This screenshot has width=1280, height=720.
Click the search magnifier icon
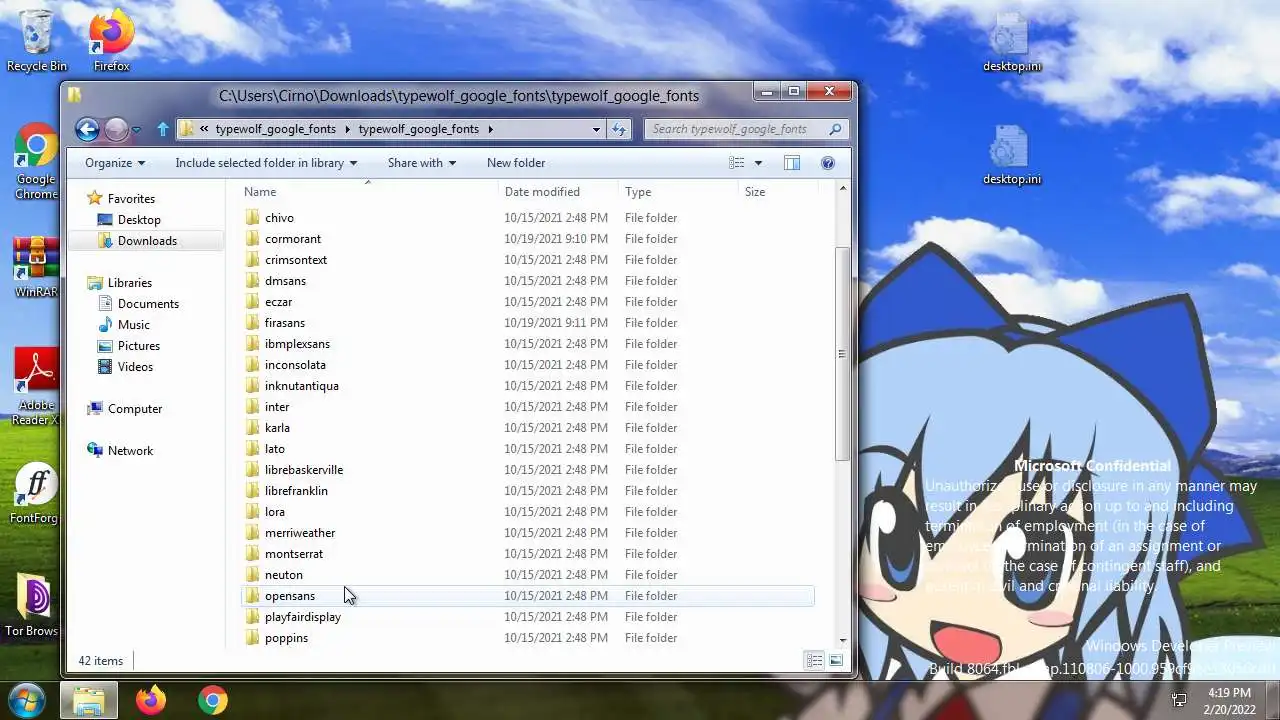pos(836,129)
